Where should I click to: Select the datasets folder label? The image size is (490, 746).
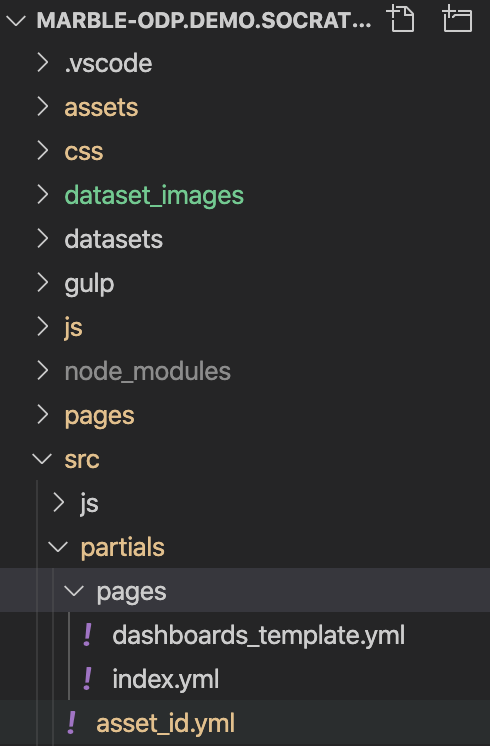[x=114, y=239]
